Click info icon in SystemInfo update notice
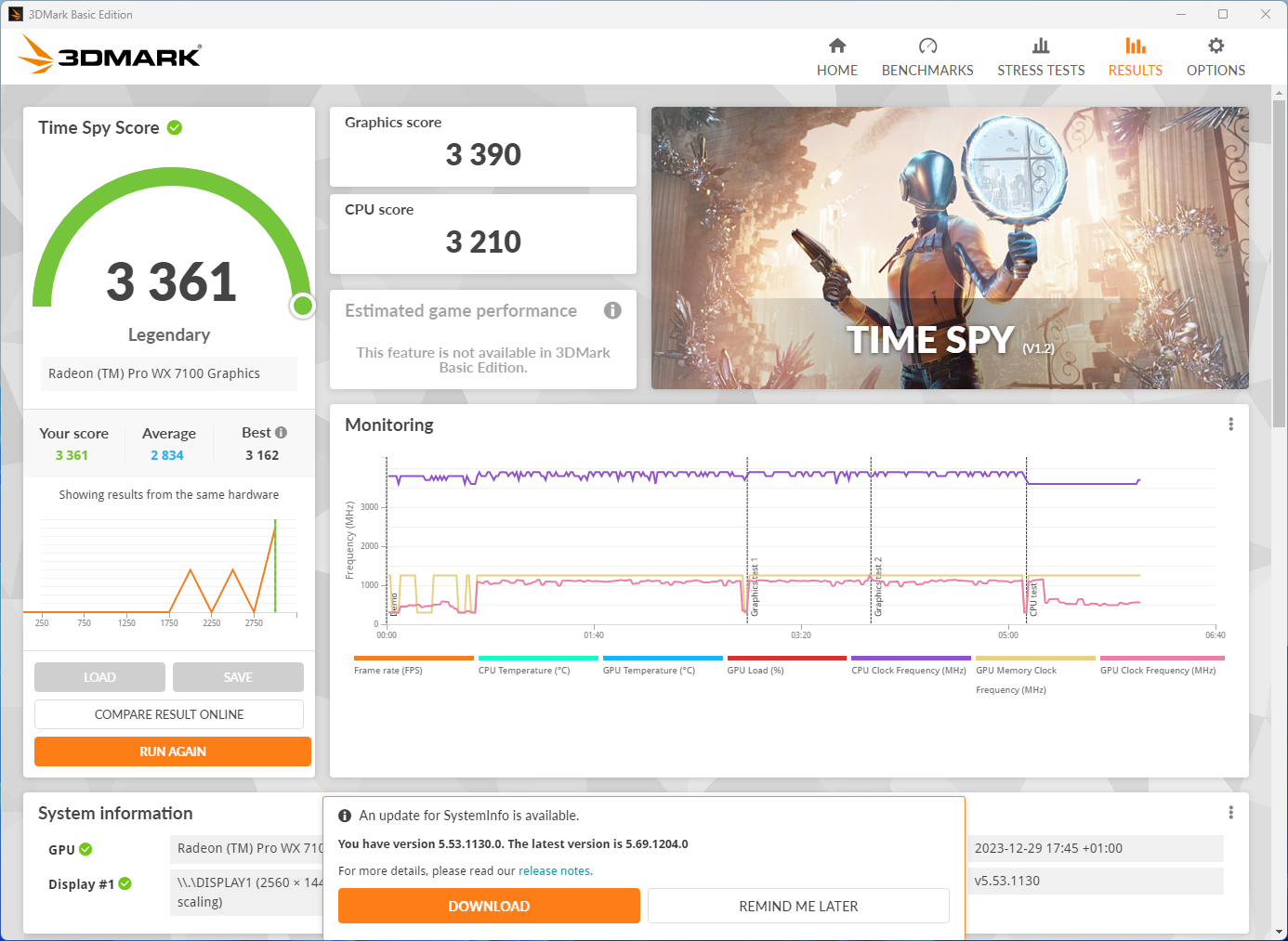 (x=345, y=816)
